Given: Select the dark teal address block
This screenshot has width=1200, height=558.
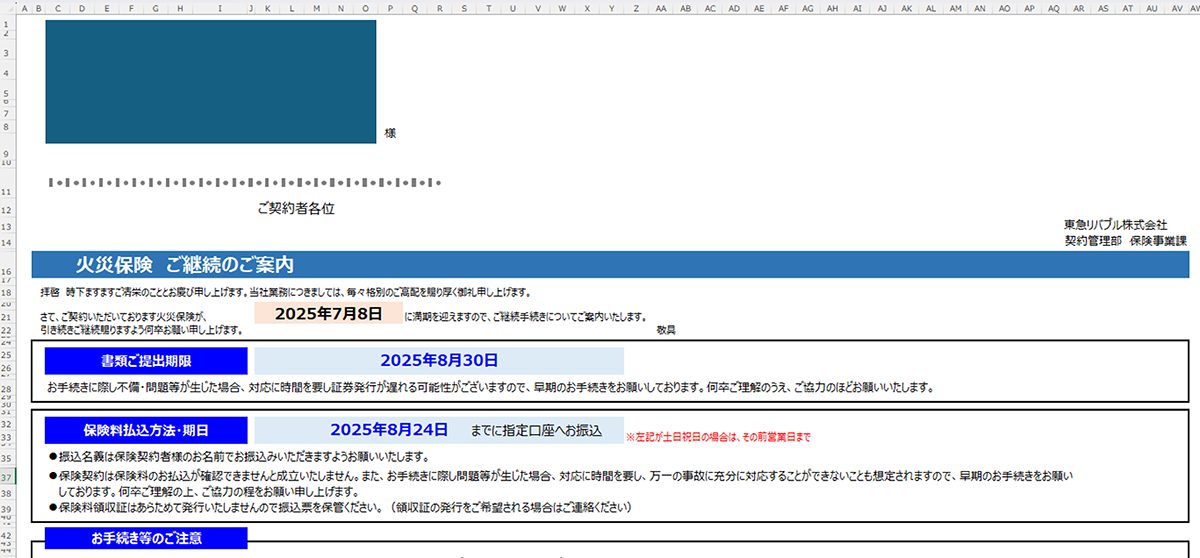Looking at the screenshot, I should click(210, 81).
